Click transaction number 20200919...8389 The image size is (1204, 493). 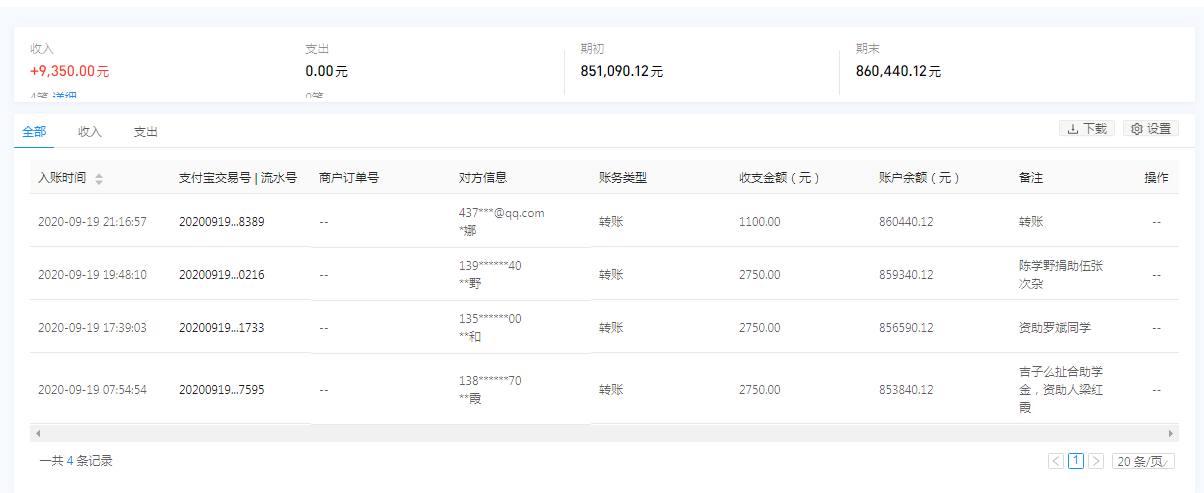click(221, 221)
